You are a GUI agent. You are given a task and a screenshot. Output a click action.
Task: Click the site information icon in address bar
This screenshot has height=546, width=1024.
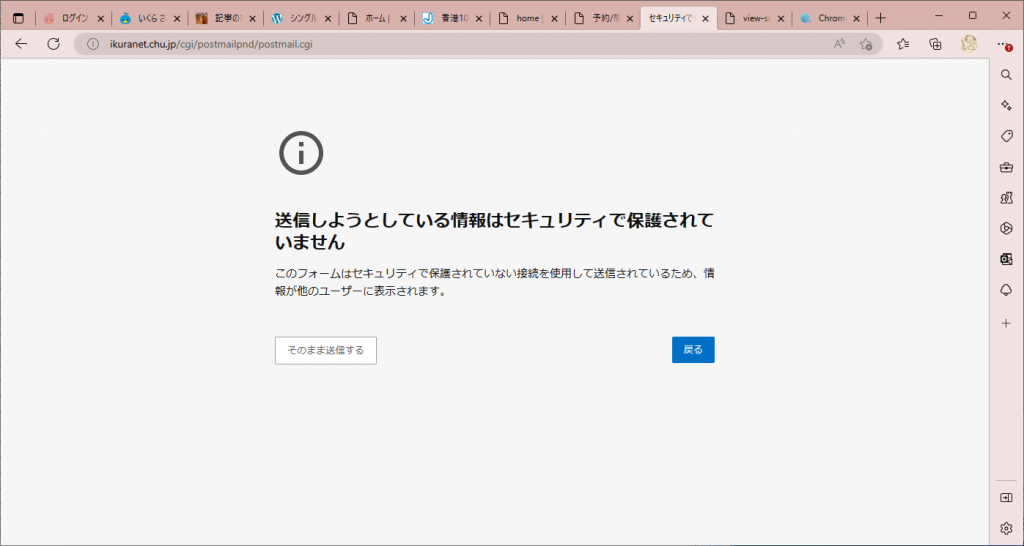coord(93,44)
